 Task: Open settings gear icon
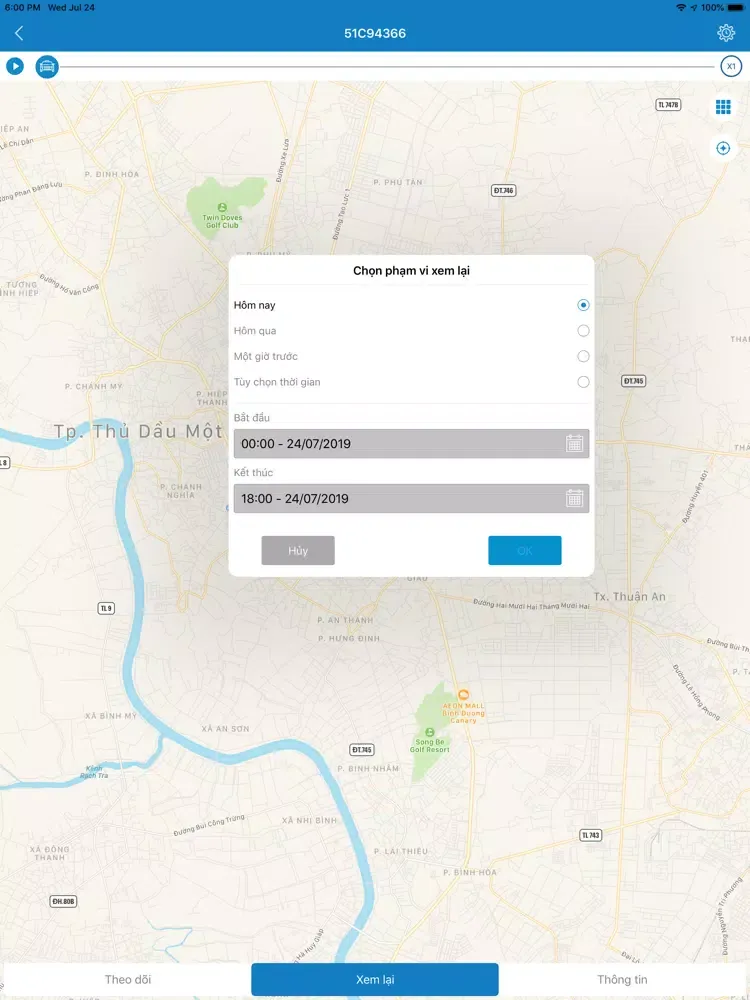[x=726, y=33]
